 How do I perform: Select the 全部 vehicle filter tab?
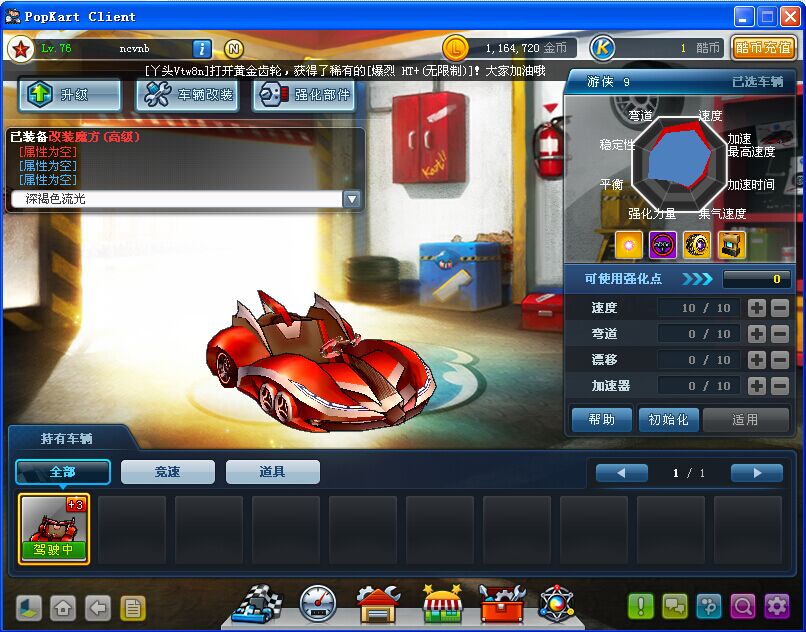(x=63, y=472)
